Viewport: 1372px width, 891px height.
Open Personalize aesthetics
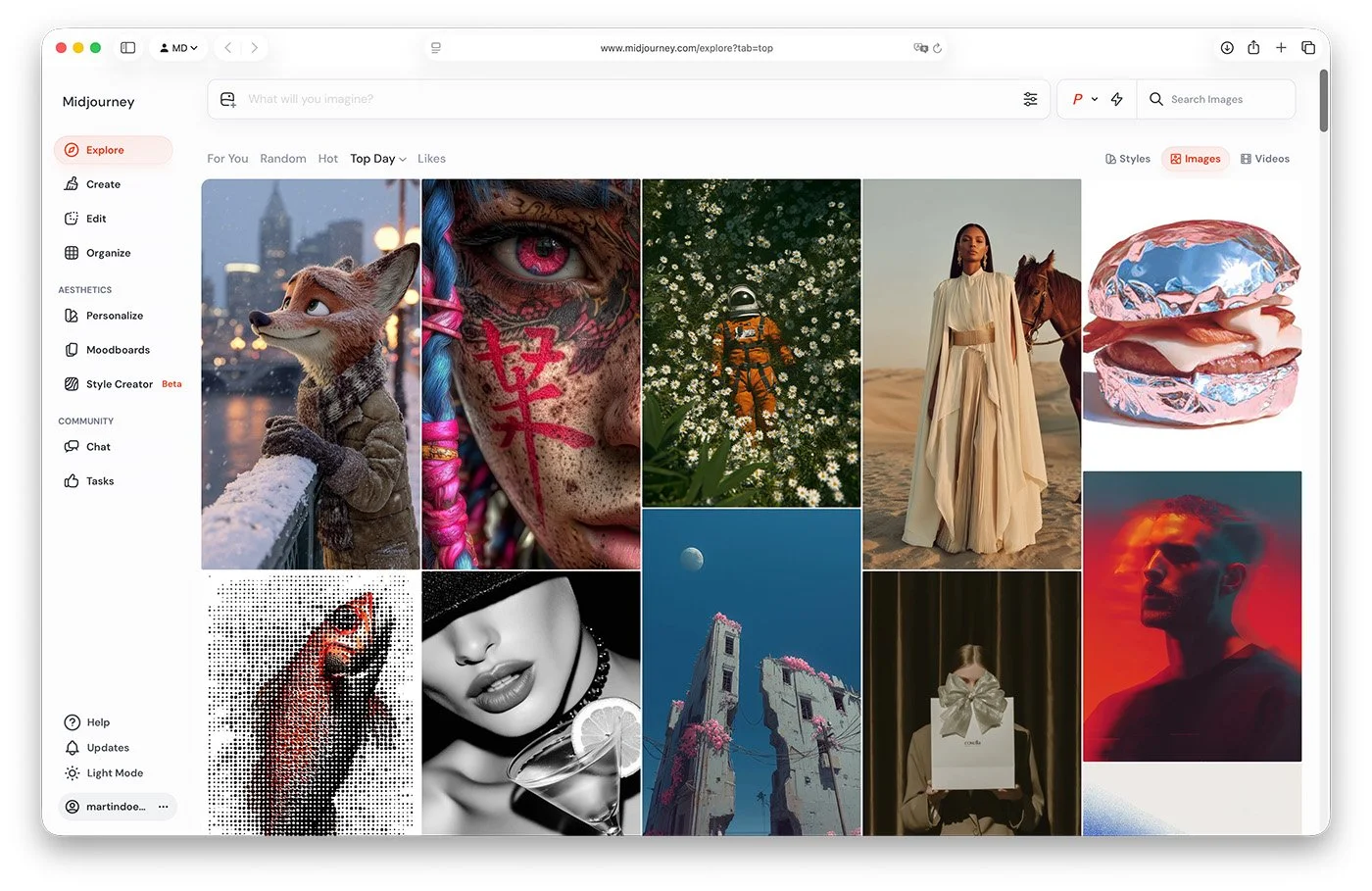[104, 316]
